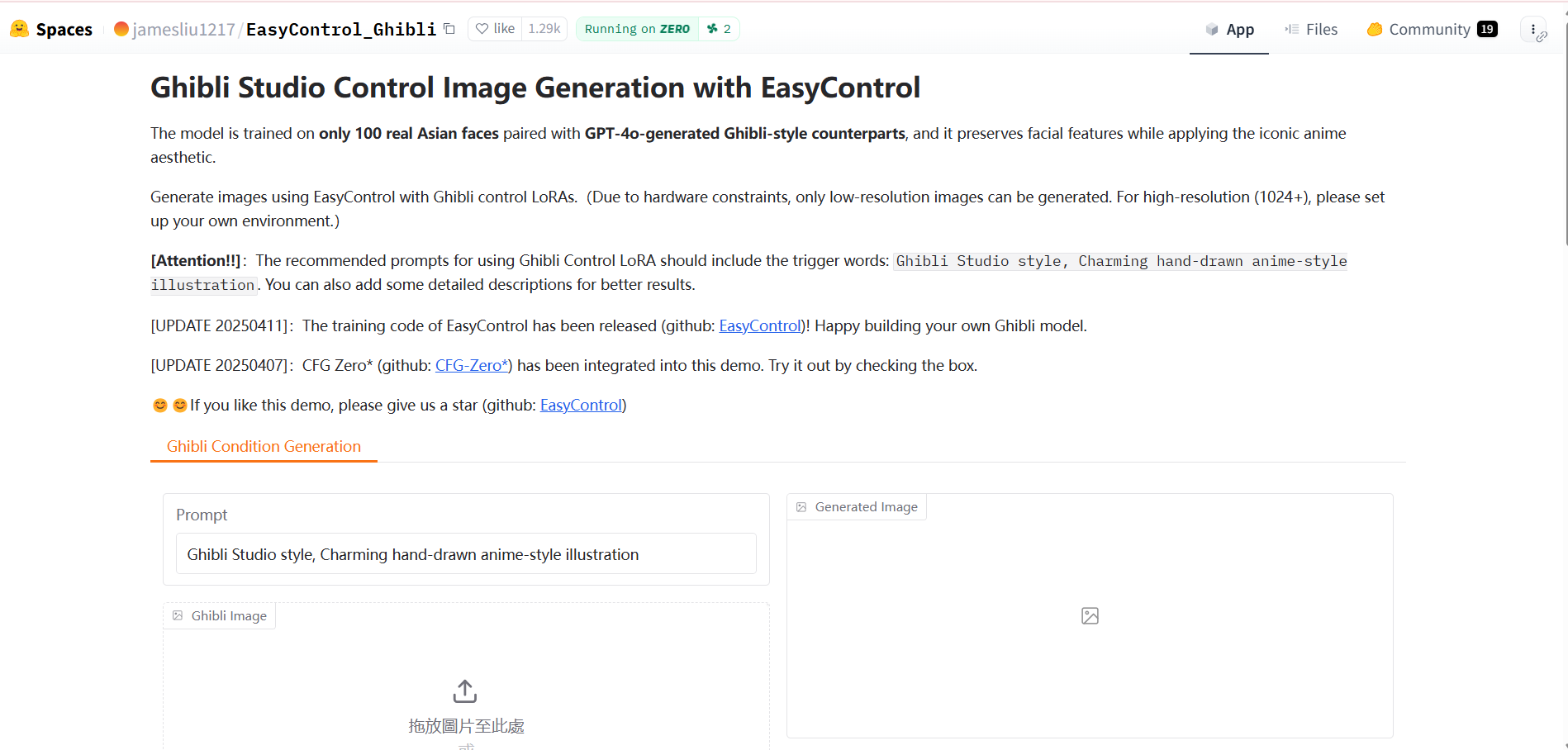
Task: Click the EasyControl_Ghibli repository name
Action: (341, 29)
